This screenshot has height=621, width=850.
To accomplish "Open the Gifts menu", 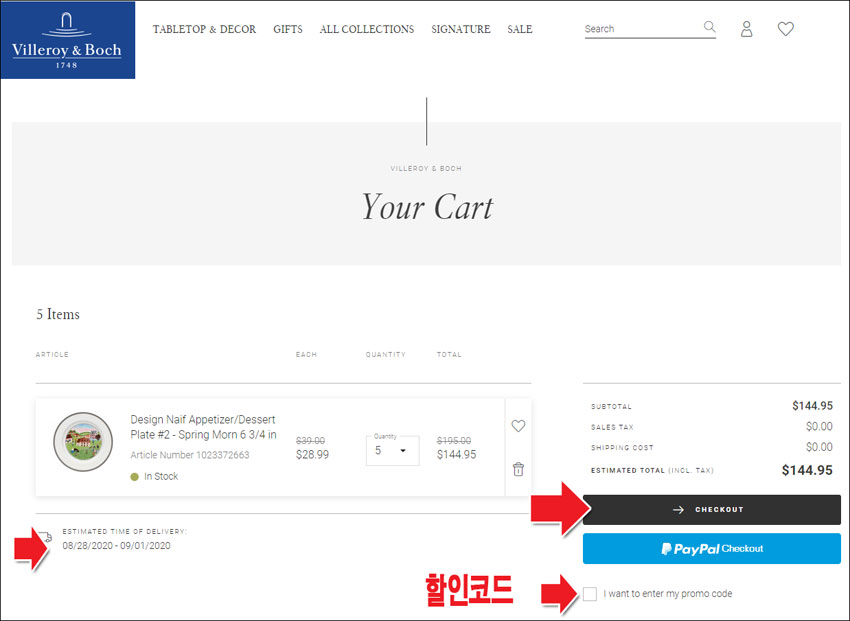I will [x=288, y=29].
